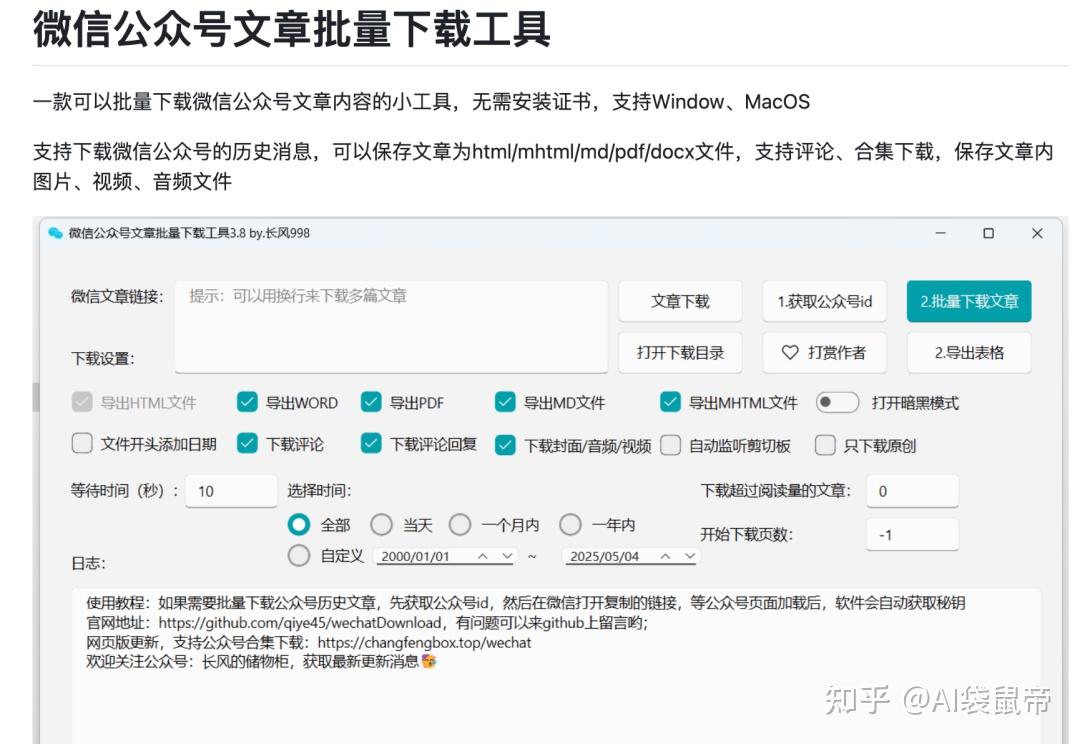Click the down arrow on the 2000/01/01 date
The width and height of the screenshot is (1080, 744).
coord(508,556)
